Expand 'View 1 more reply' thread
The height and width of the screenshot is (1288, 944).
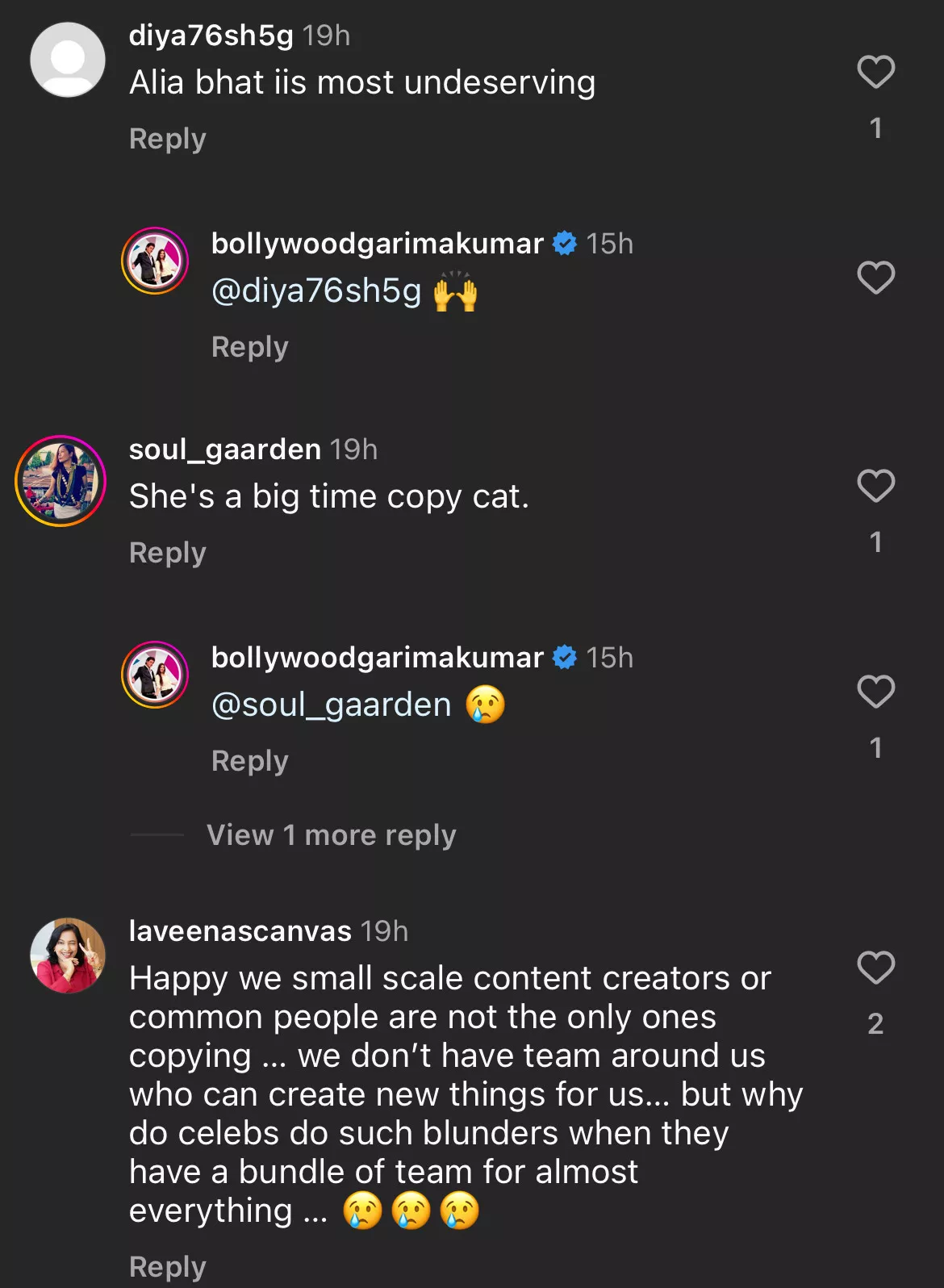331,834
